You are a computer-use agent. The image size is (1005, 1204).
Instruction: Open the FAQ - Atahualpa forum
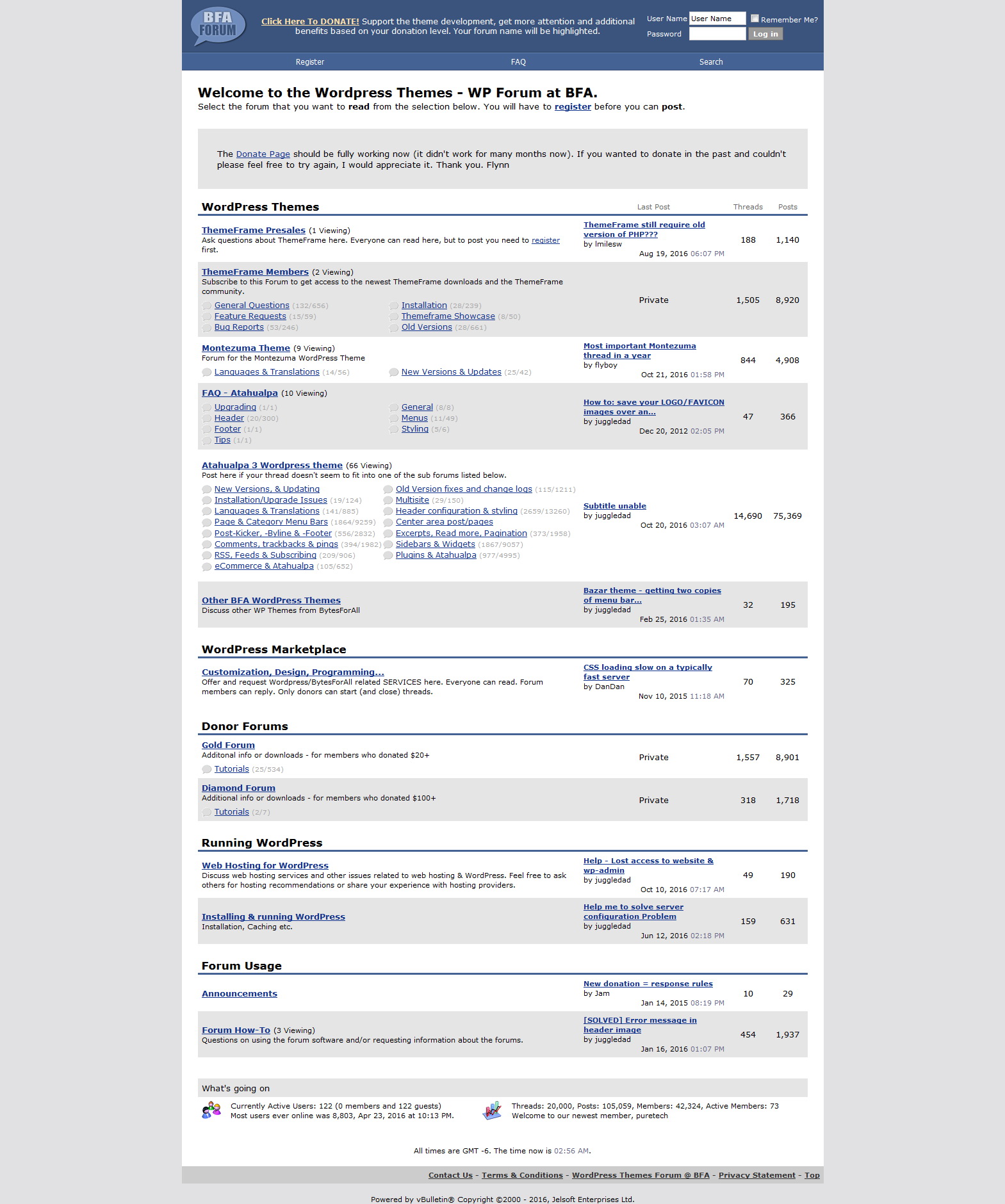240,393
